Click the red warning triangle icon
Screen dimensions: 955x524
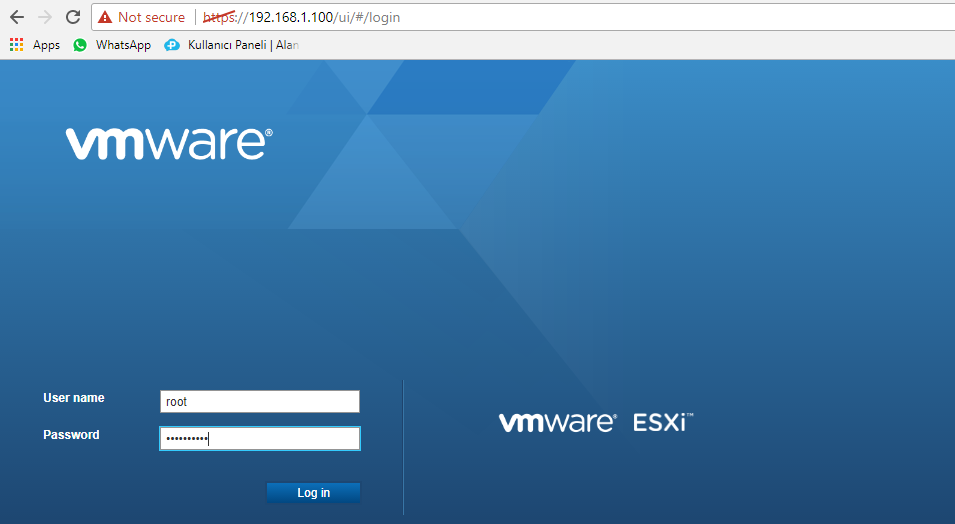click(x=105, y=17)
